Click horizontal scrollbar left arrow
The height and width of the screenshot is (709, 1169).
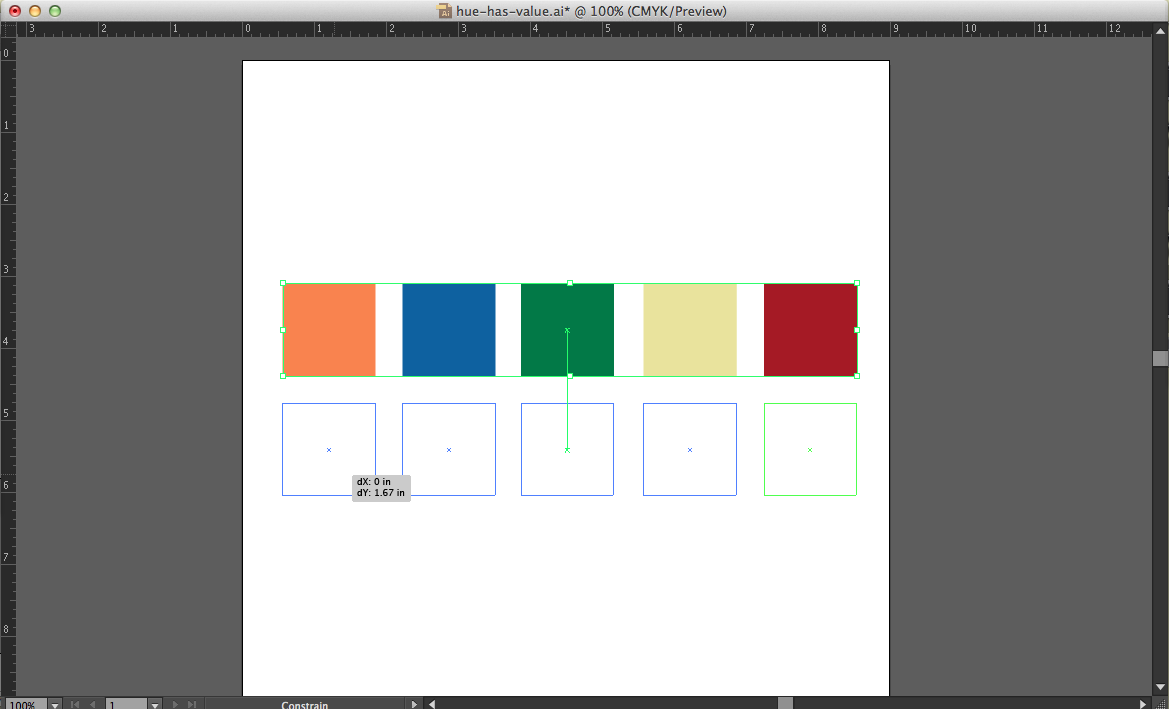(x=432, y=704)
